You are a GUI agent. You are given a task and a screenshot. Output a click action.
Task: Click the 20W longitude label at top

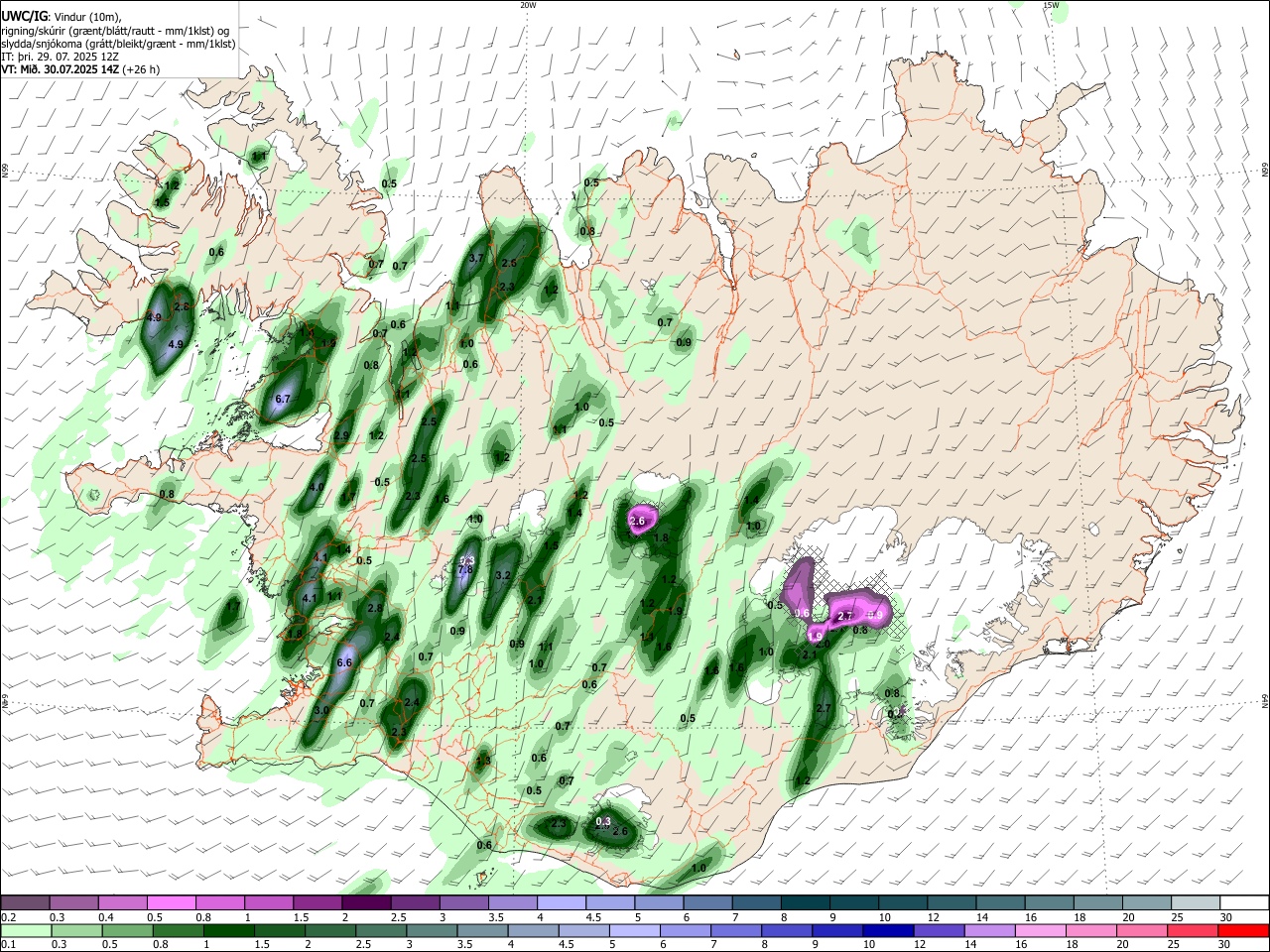528,5
